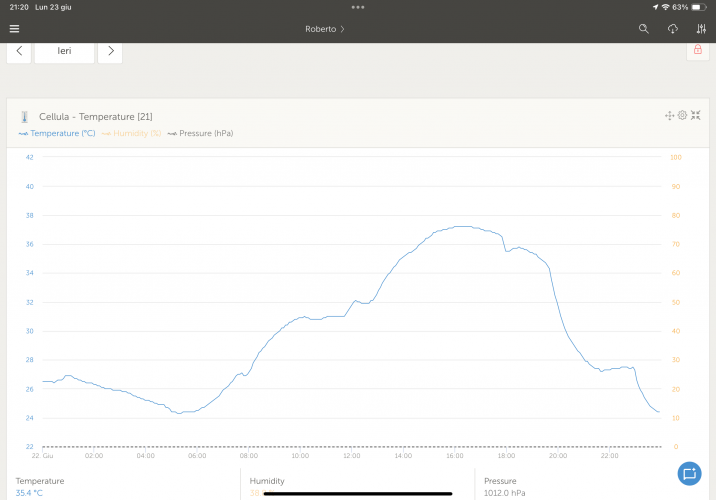The width and height of the screenshot is (716, 500).
Task: Open the search icon in top bar
Action: click(644, 29)
